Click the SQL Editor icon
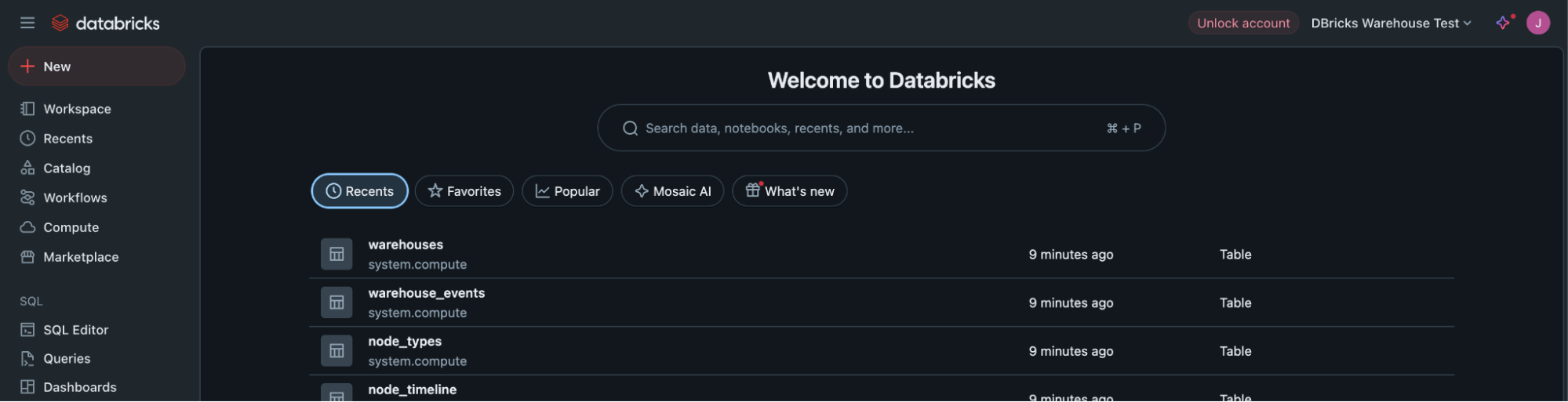Screen dimensions: 1568x402 27,330
